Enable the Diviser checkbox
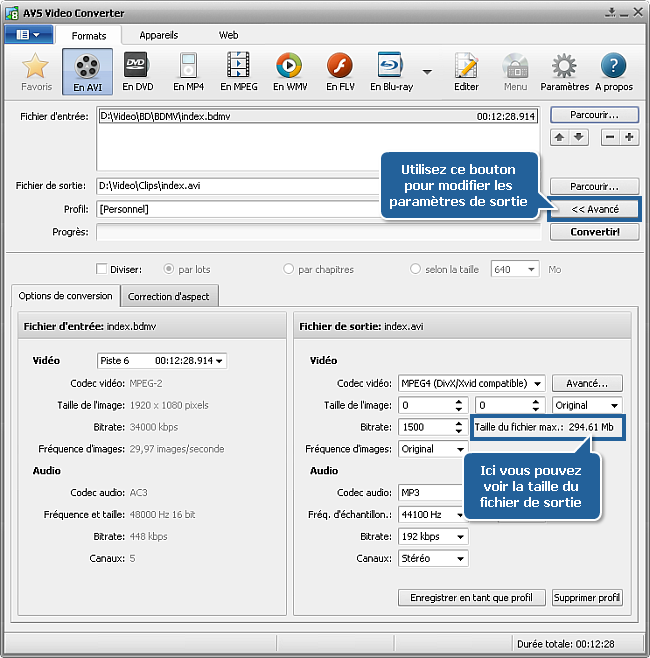This screenshot has width=650, height=658. pos(102,269)
